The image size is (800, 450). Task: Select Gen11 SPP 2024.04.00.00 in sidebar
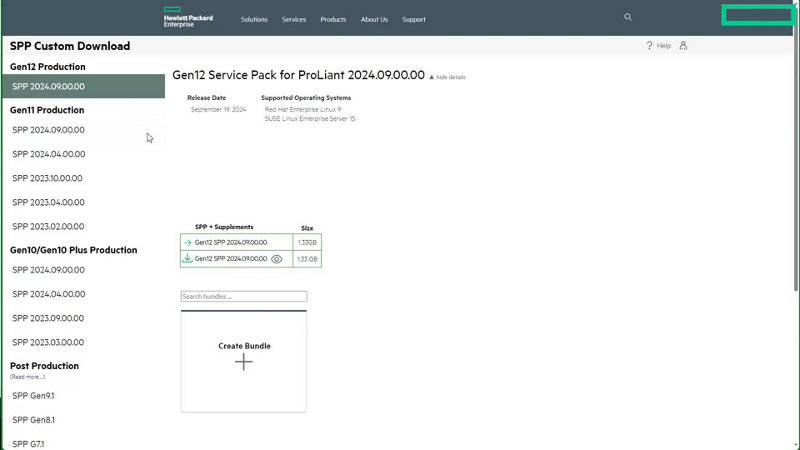coord(49,154)
